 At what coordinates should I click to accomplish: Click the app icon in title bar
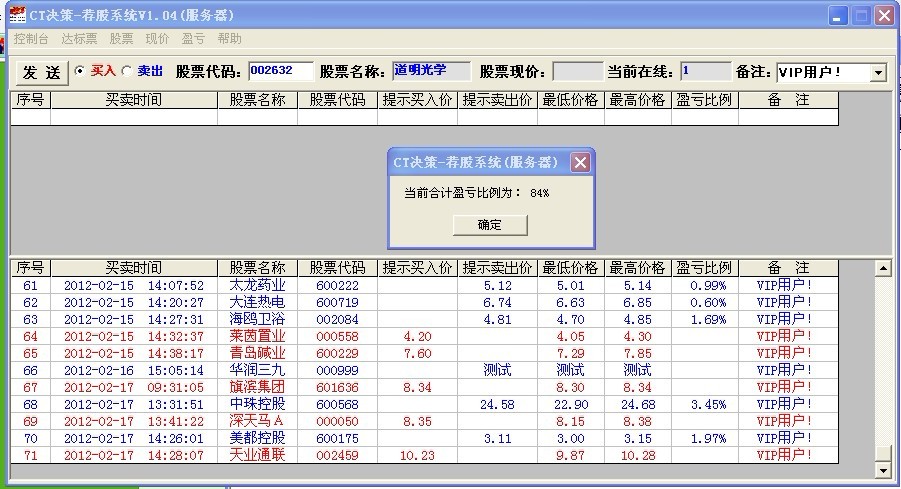point(17,15)
